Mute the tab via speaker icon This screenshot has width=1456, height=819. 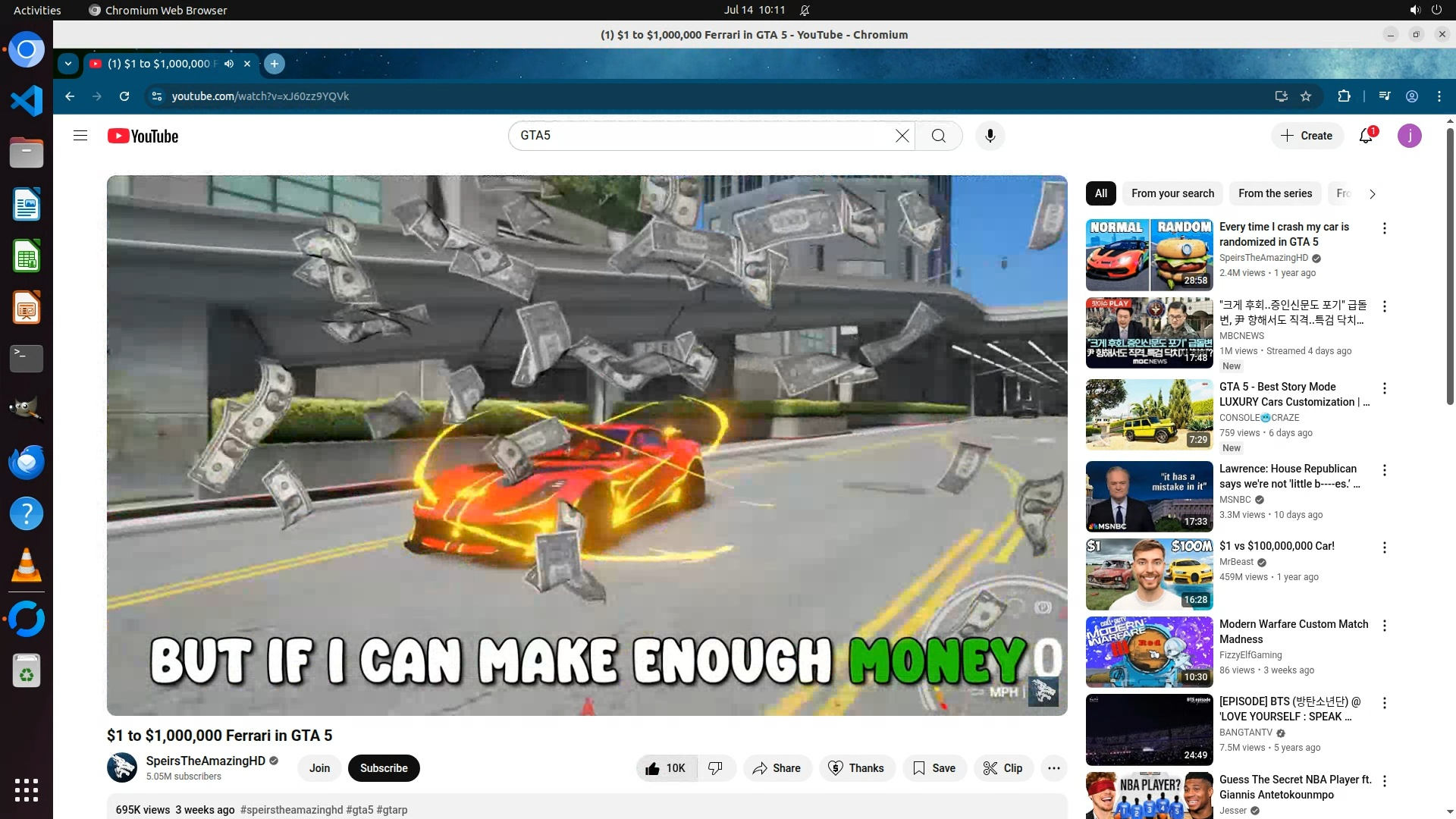(x=229, y=64)
